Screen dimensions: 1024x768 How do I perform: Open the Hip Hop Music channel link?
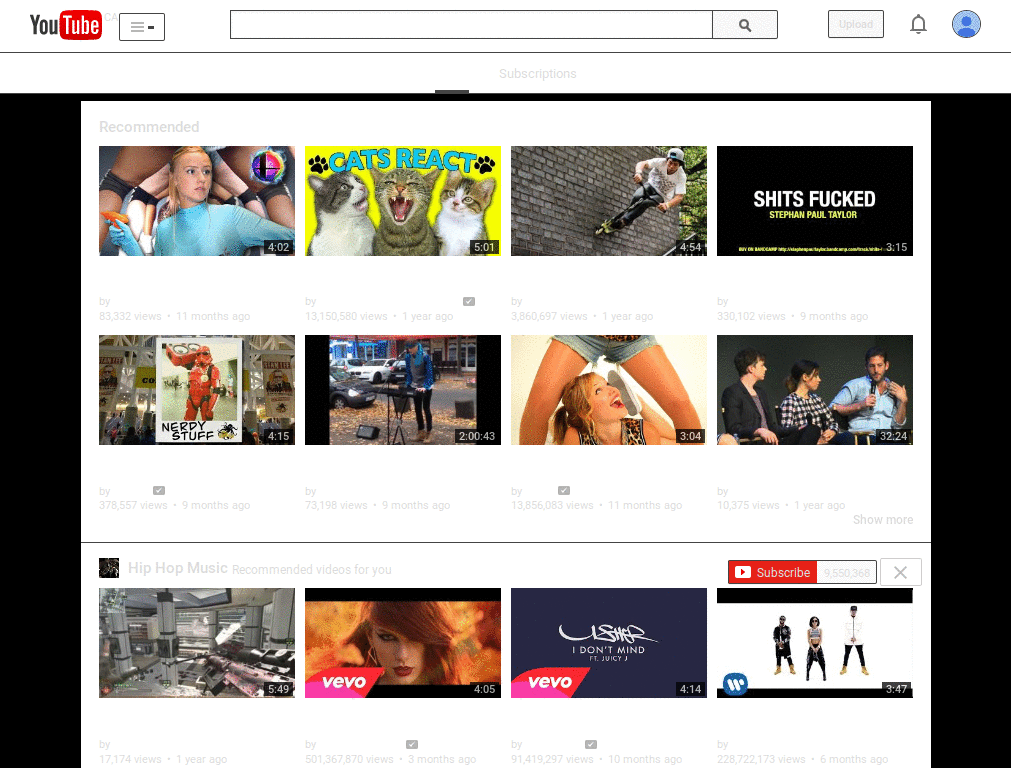pos(178,568)
